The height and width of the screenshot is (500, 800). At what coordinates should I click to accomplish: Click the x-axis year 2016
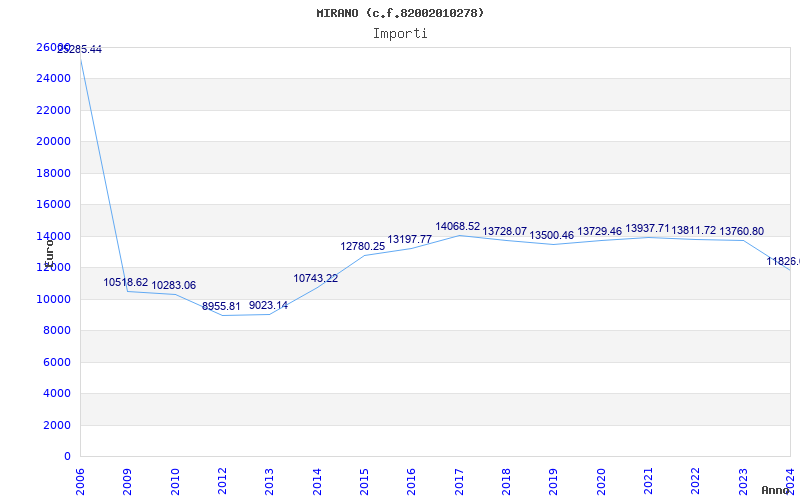411,482
